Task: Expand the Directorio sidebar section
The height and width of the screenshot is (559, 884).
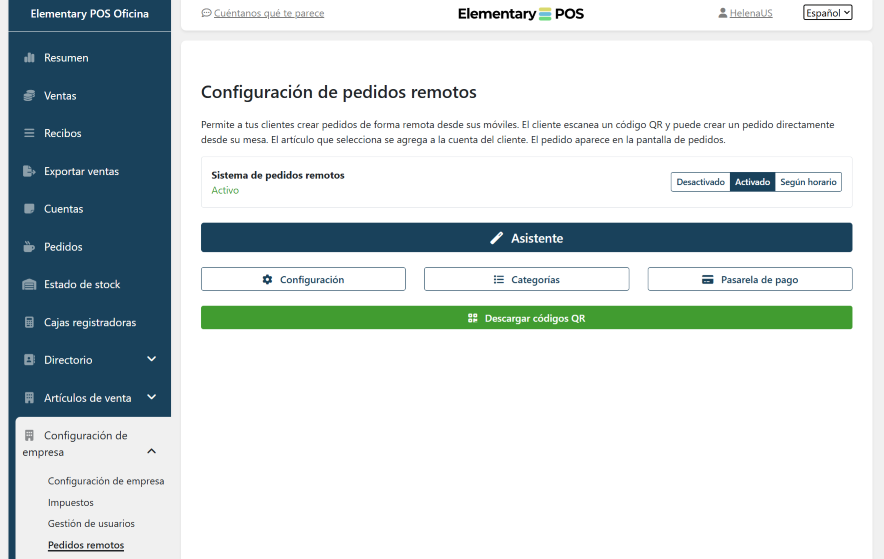Action: tap(152, 359)
